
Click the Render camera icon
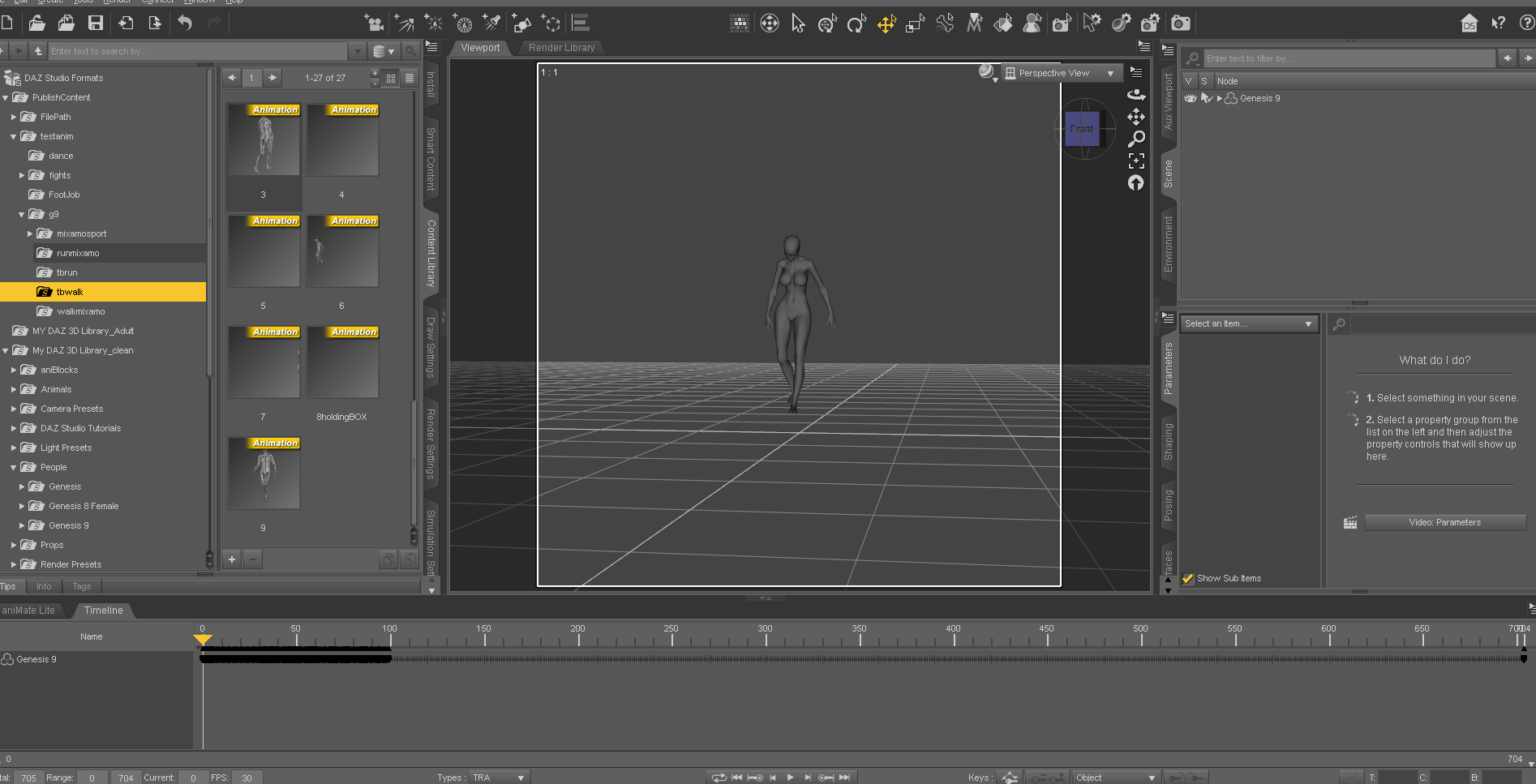pyautogui.click(x=1181, y=24)
